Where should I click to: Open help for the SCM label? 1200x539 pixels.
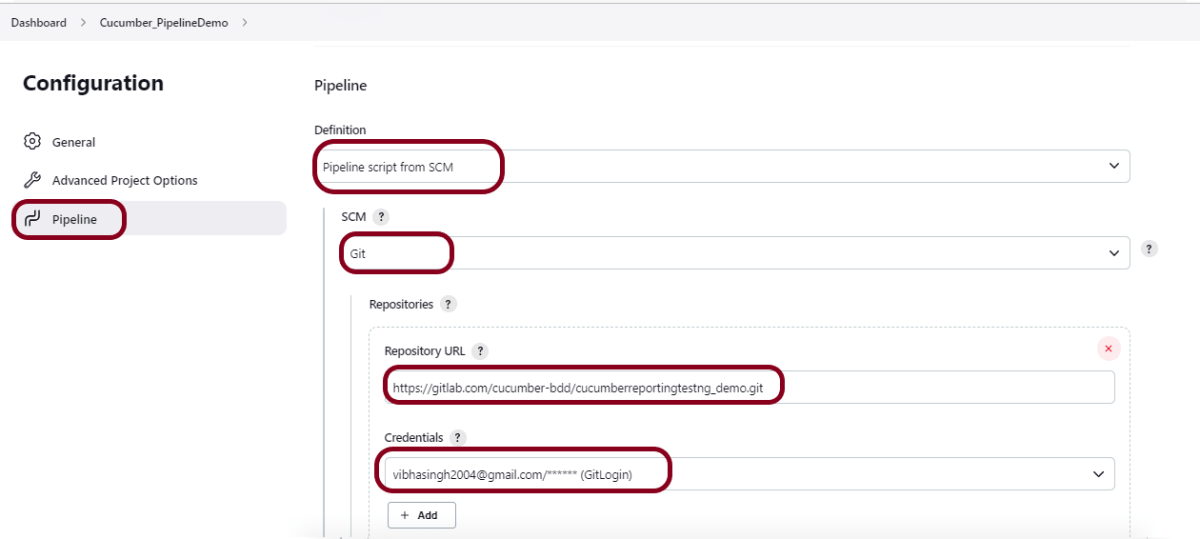point(381,216)
